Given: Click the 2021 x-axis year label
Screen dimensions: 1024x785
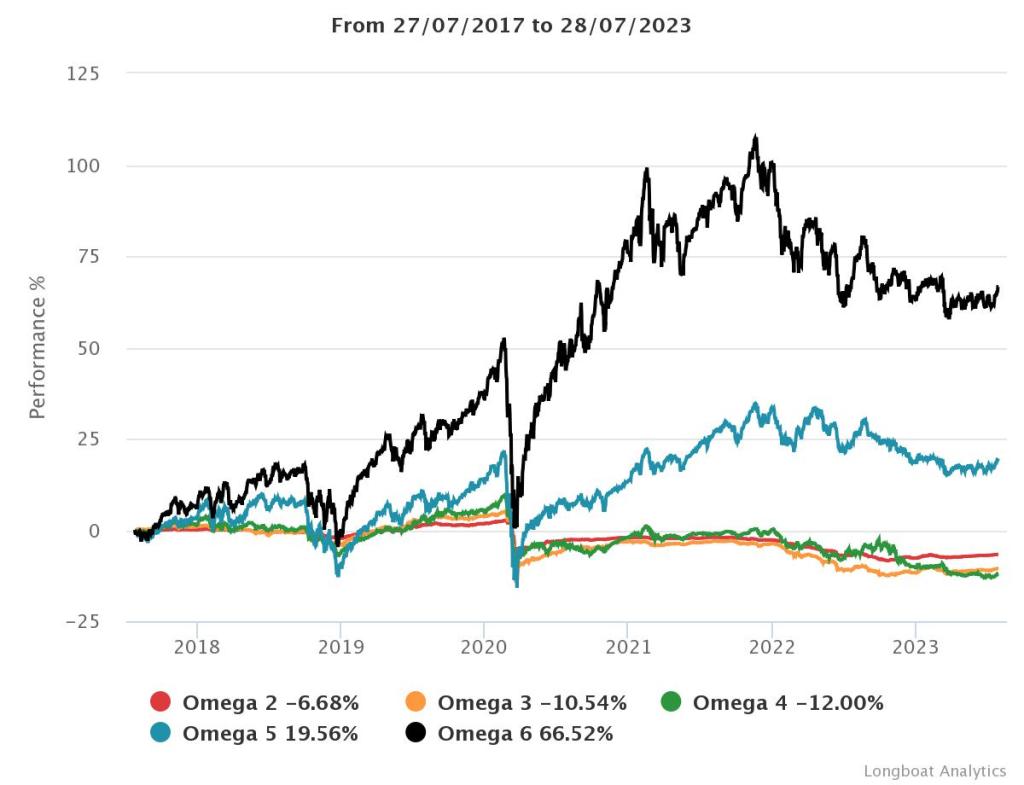Looking at the screenshot, I should 627,648.
